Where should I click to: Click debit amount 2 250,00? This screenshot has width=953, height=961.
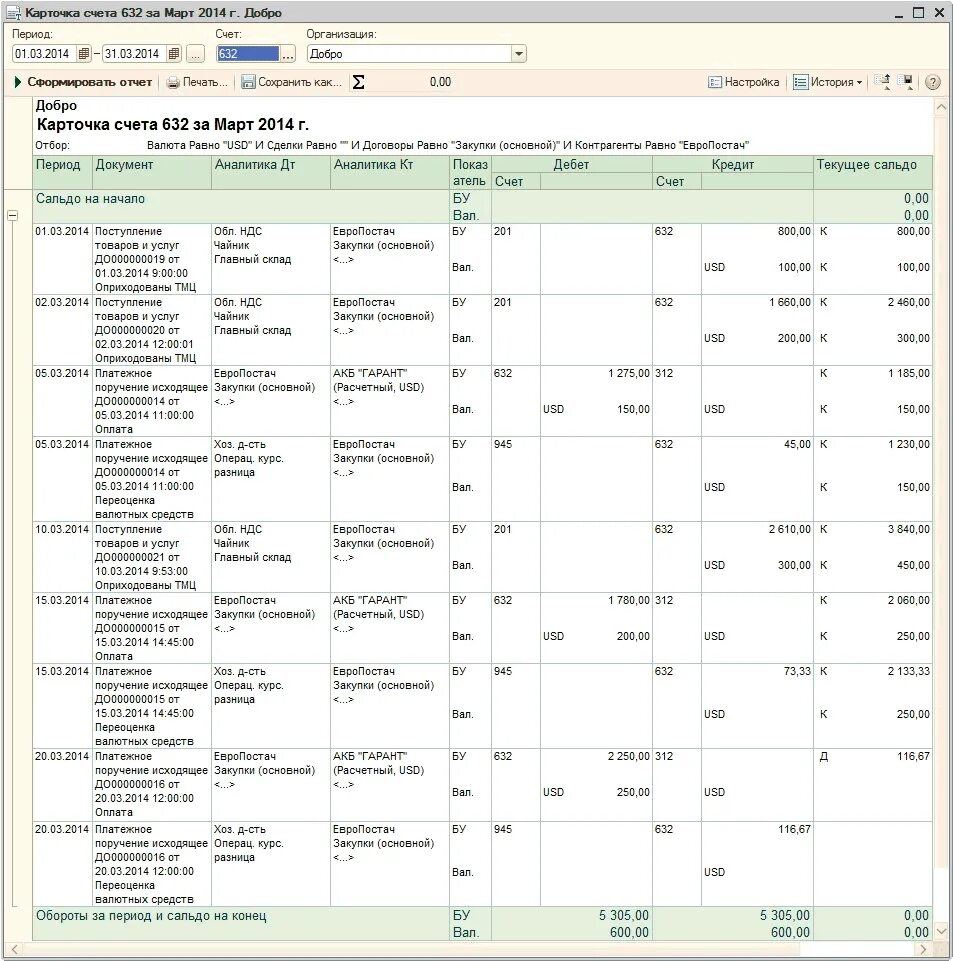(x=628, y=756)
